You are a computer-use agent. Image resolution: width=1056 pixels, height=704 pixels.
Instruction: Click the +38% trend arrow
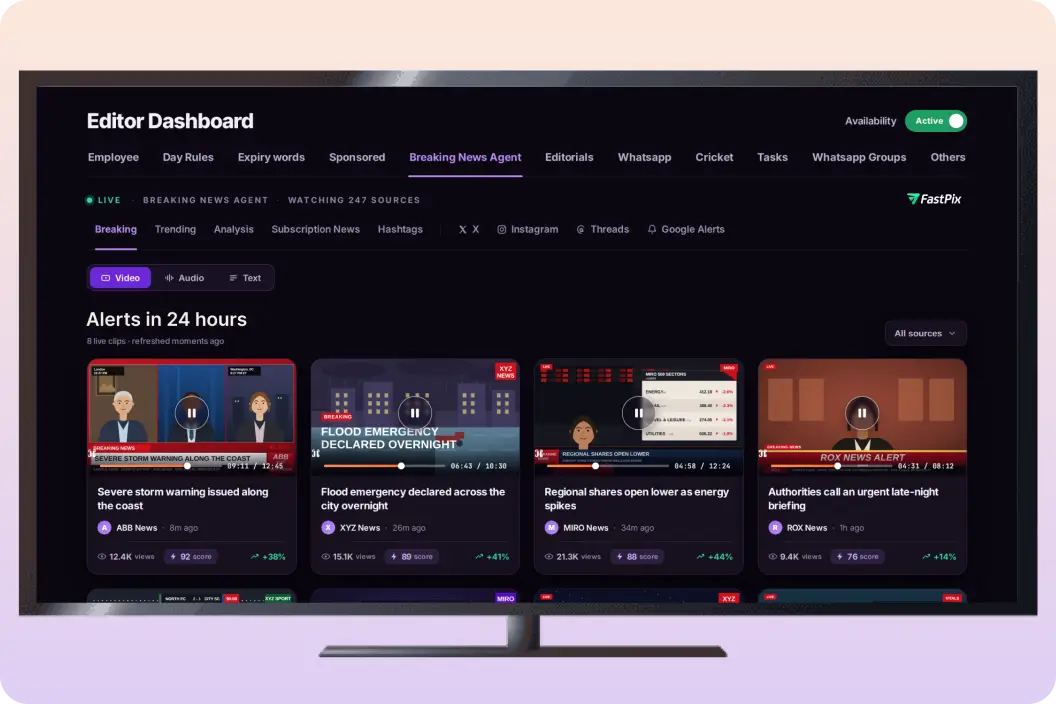pos(255,556)
